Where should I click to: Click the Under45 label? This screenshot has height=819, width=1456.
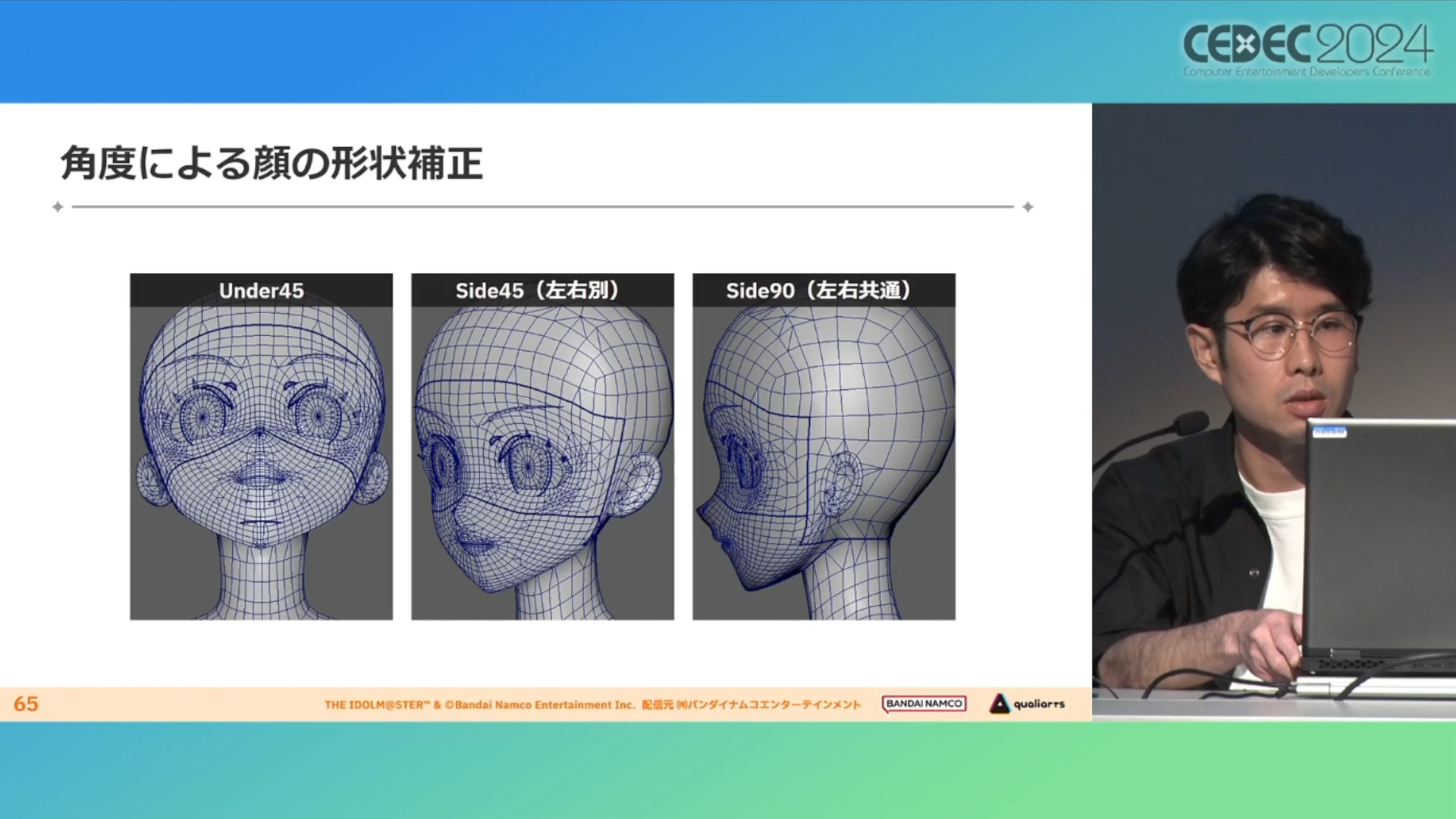262,290
